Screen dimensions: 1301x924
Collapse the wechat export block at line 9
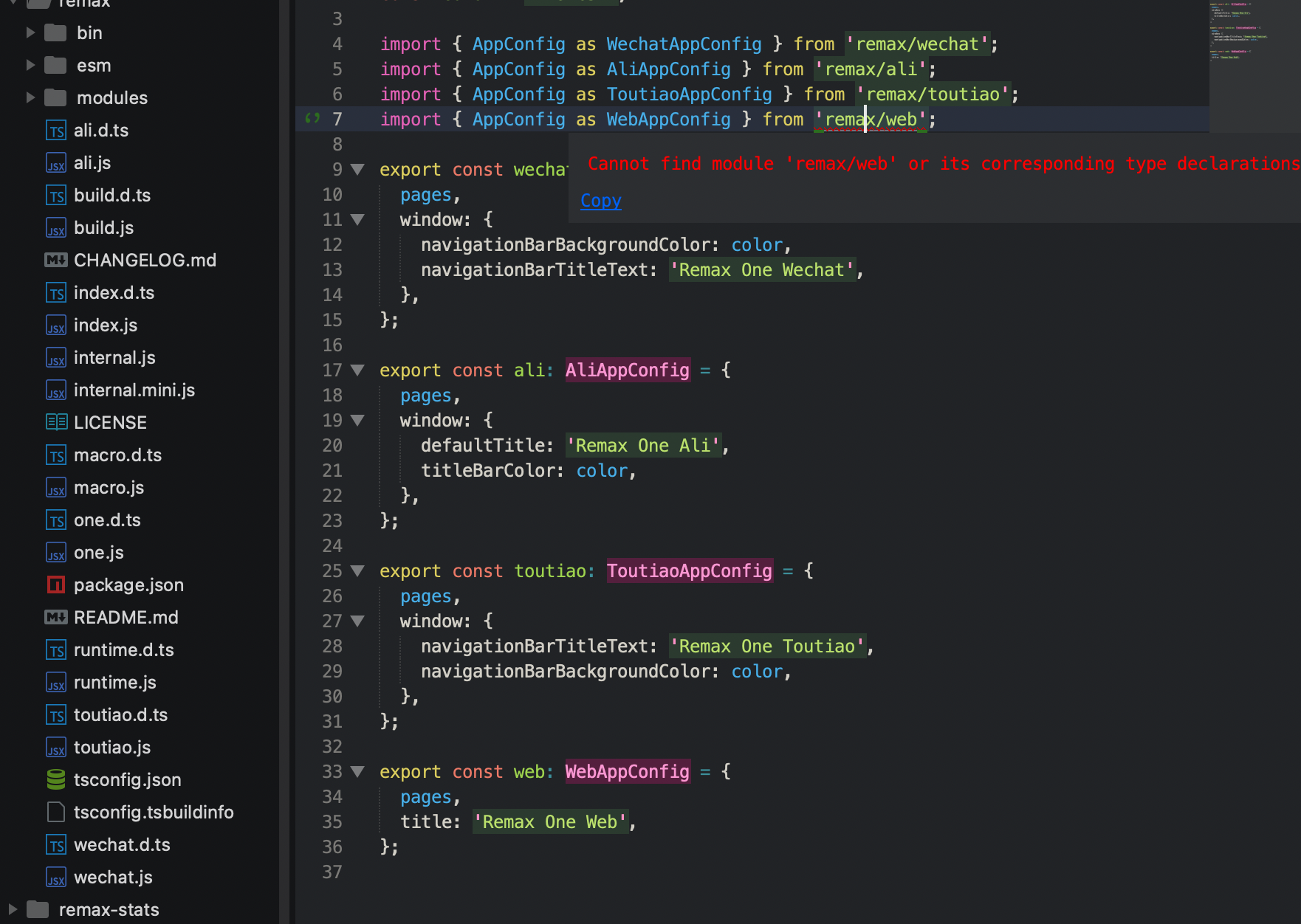pyautogui.click(x=358, y=170)
